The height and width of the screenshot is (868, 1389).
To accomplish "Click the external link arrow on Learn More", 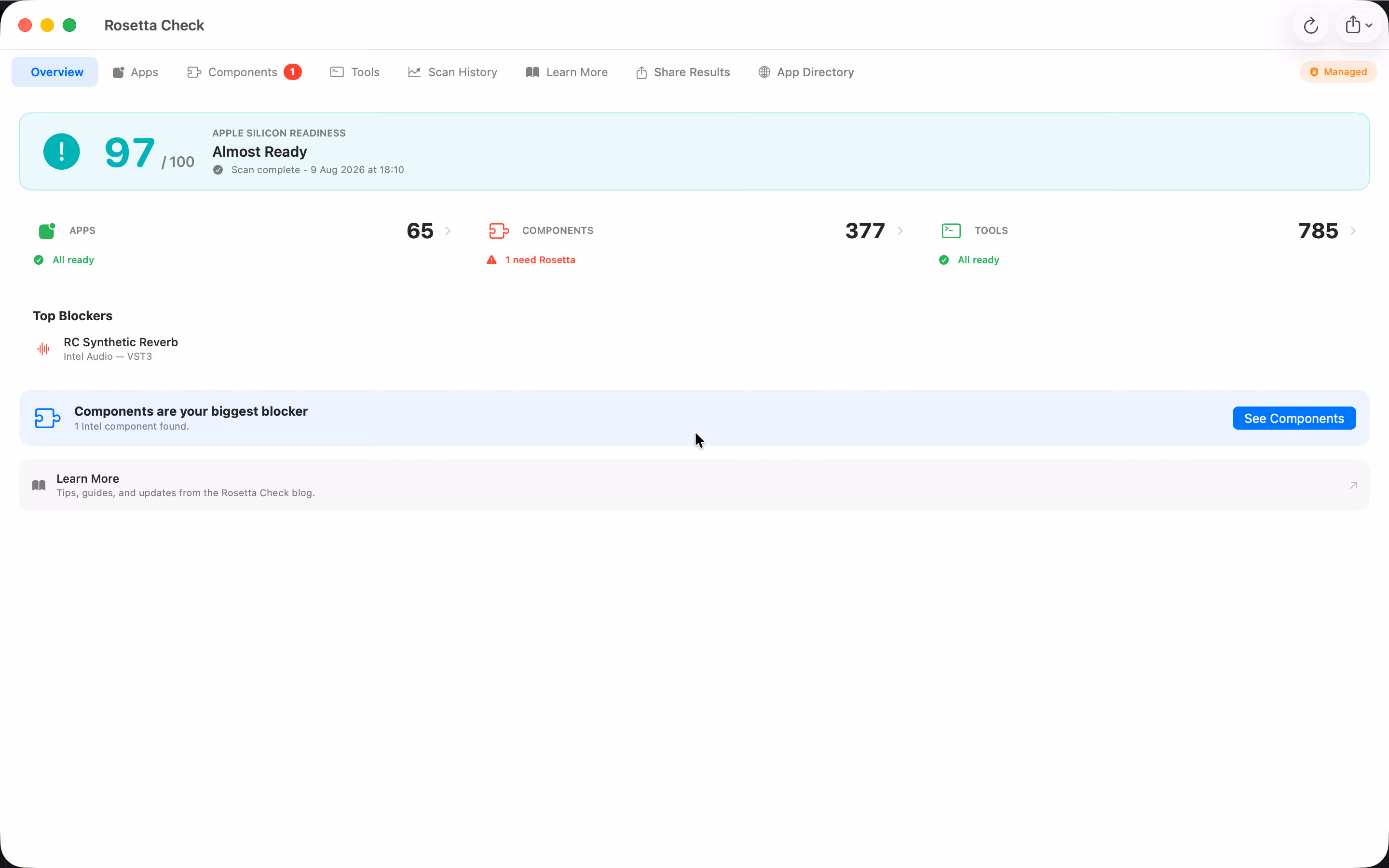I will [x=1353, y=486].
